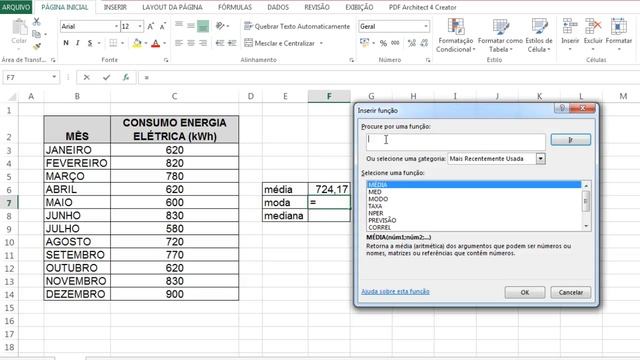Screen dimensions: 640x360
Task: Cancel formula entry with X icon
Action: point(87,77)
